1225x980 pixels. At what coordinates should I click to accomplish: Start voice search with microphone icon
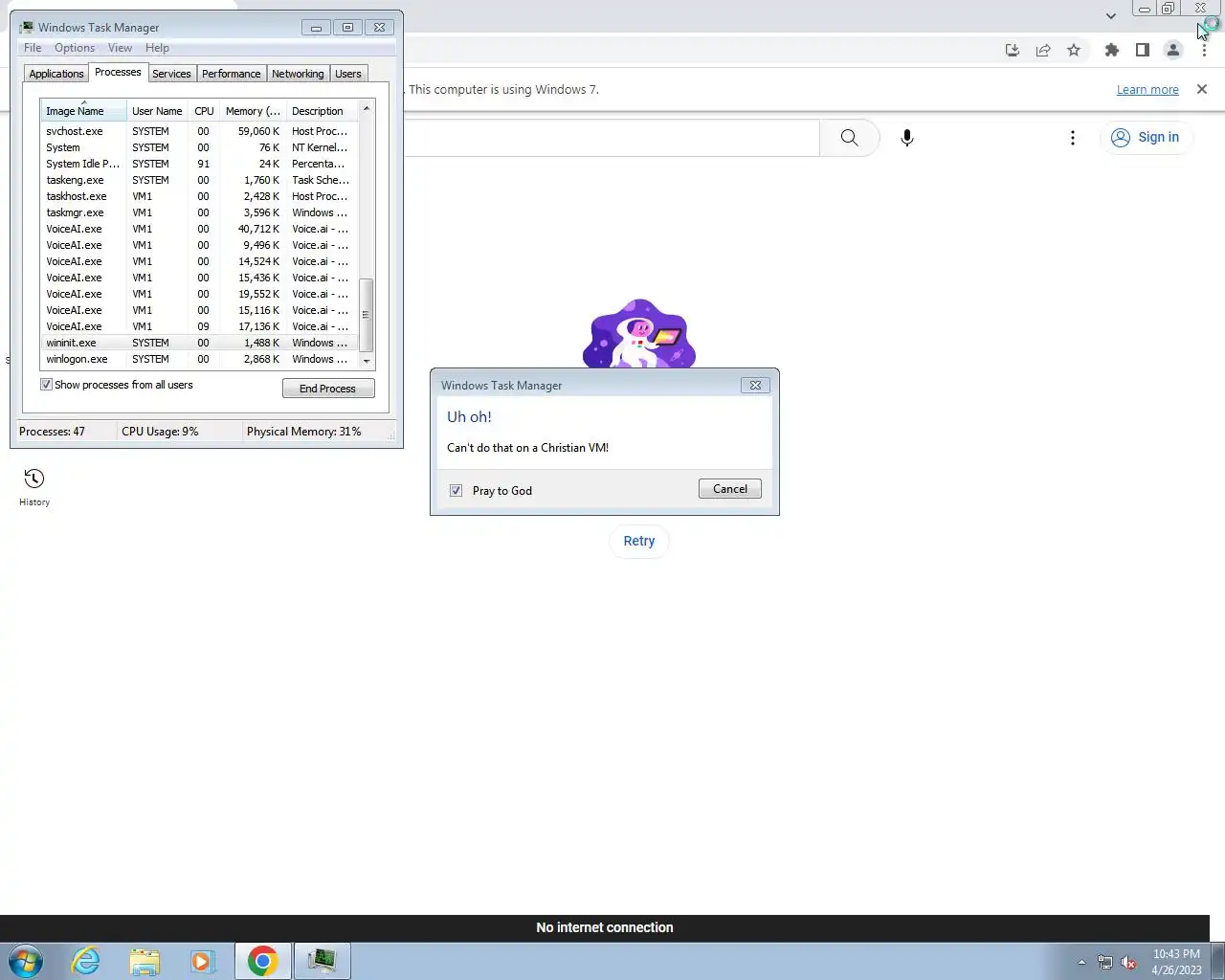tap(907, 138)
